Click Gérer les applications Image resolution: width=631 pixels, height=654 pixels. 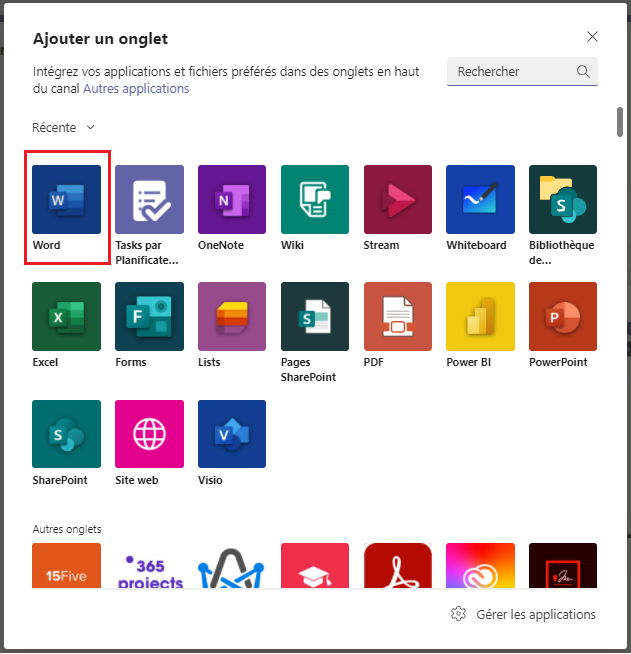(x=536, y=614)
